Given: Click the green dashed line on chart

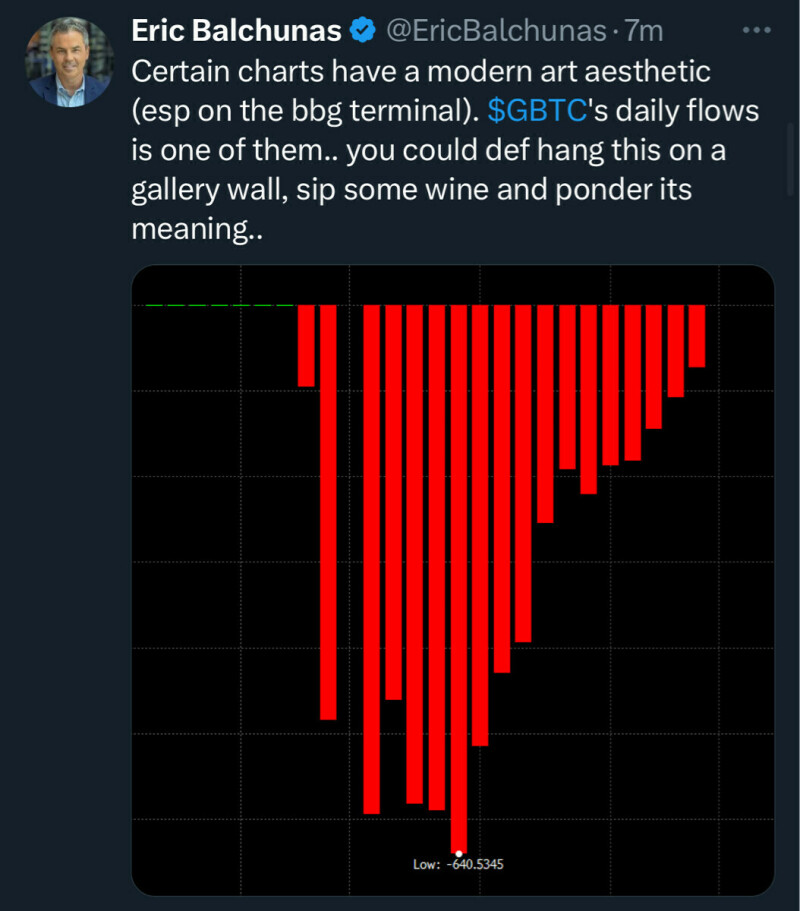Looking at the screenshot, I should pyautogui.click(x=220, y=304).
